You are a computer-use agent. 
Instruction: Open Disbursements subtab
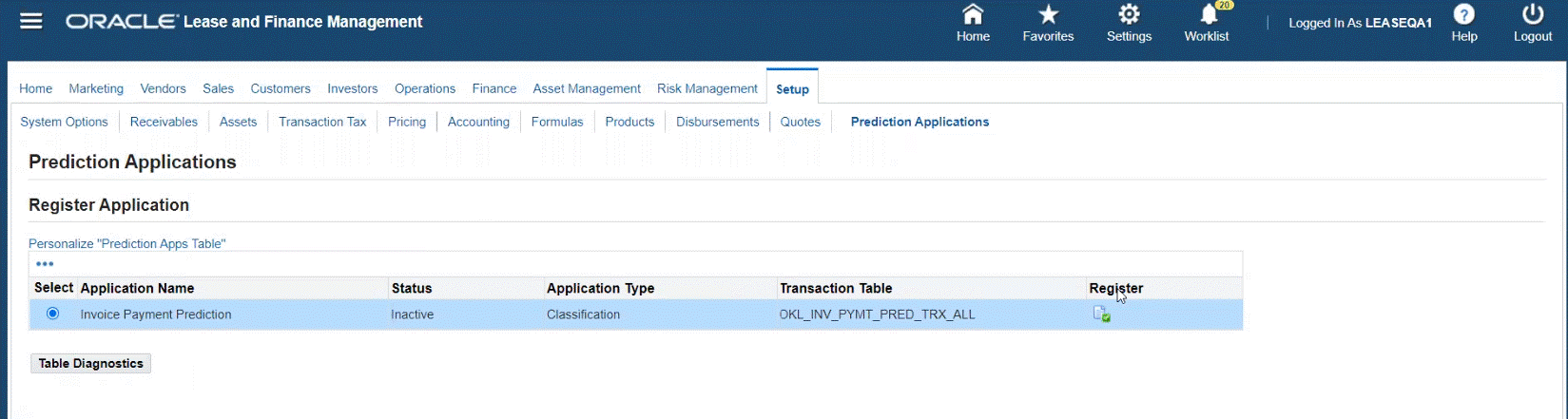718,122
